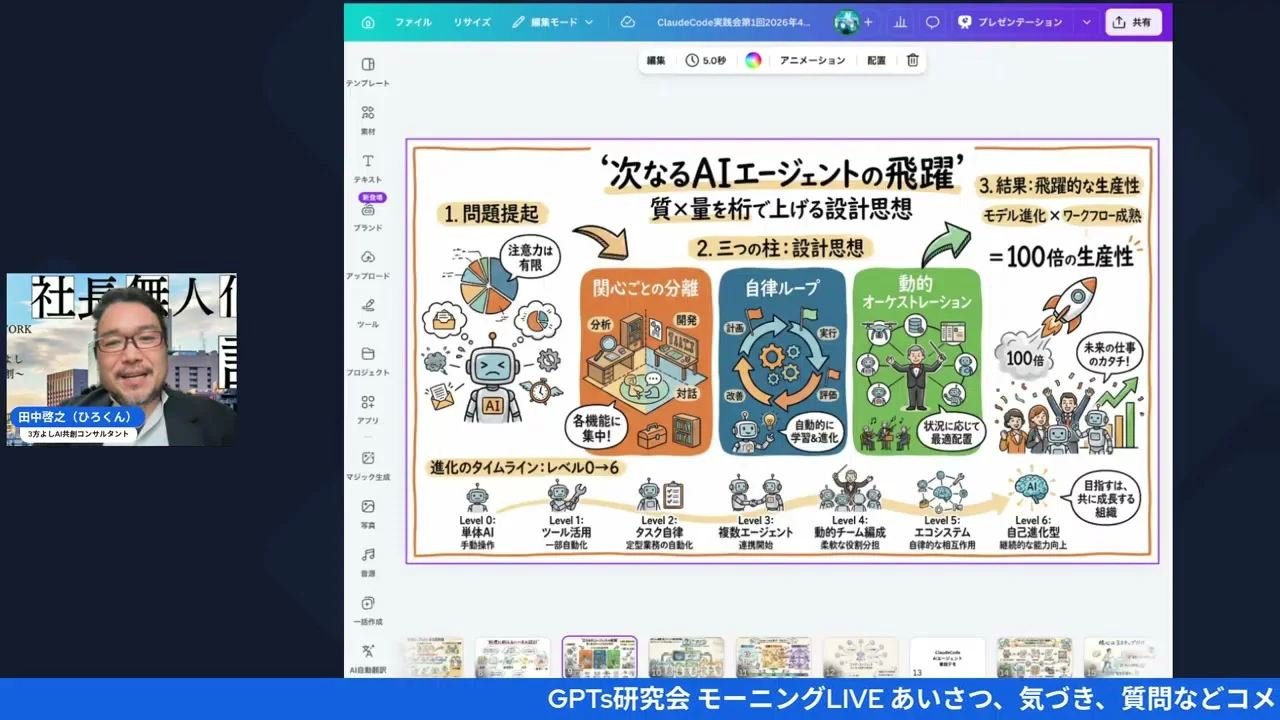This screenshot has height=720, width=1280.
Task: Open the ファイル menu
Action: 413,21
